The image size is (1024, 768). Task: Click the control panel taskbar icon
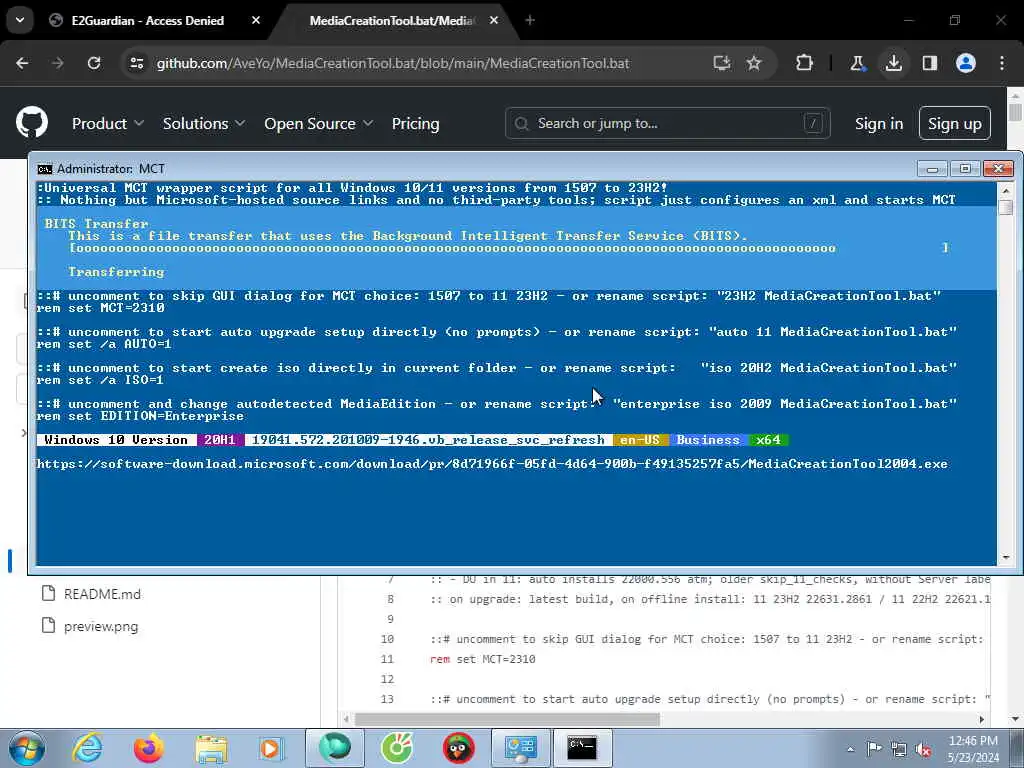(x=520, y=748)
